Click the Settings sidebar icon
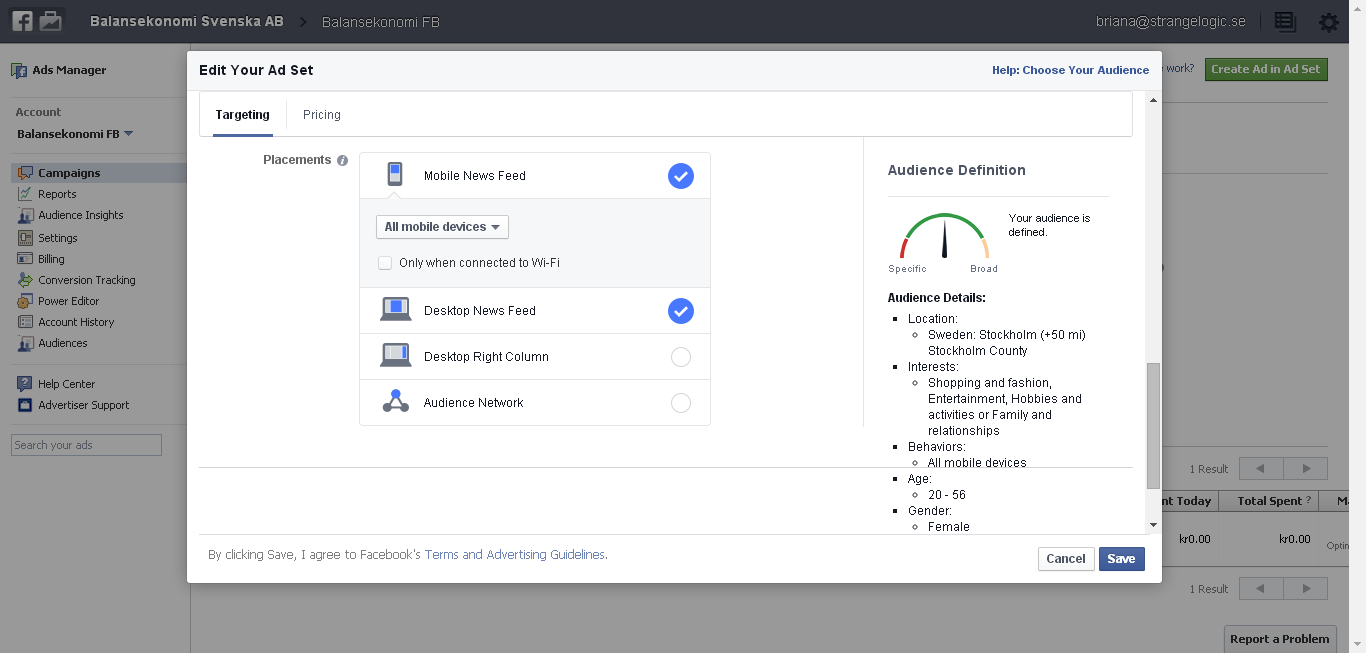 tap(26, 238)
